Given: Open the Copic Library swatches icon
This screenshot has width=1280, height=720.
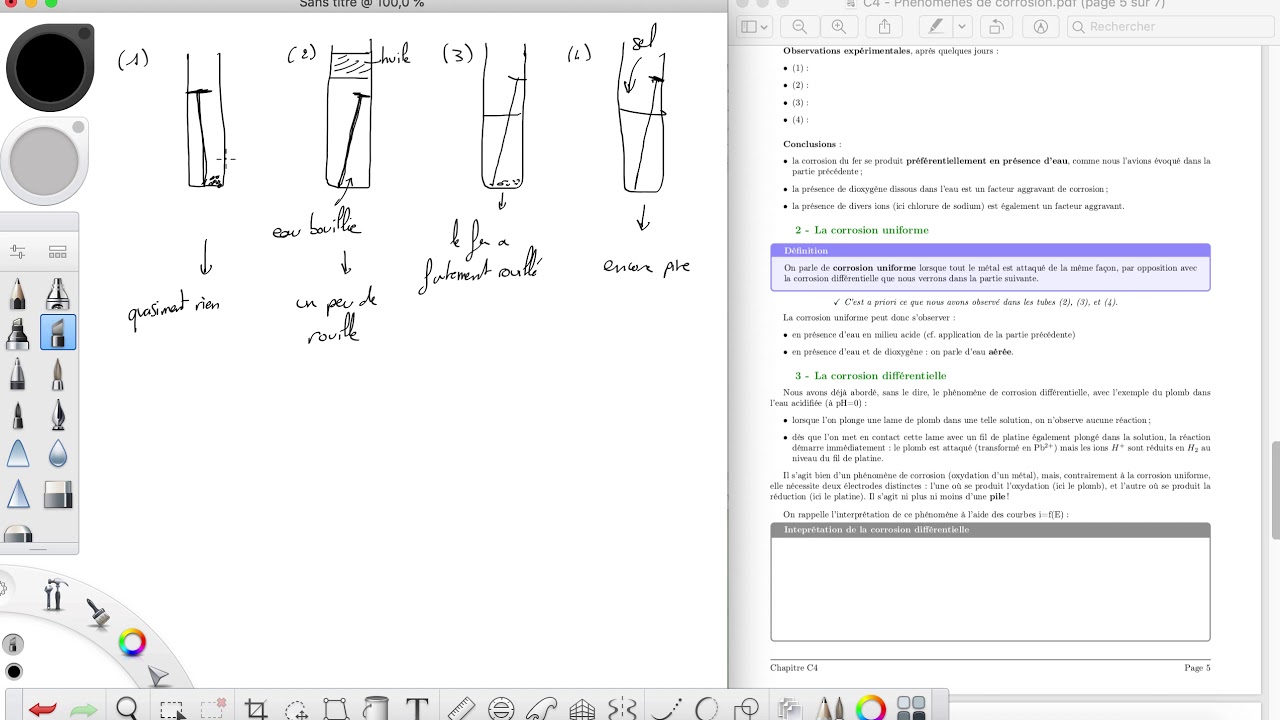Looking at the screenshot, I should pos(911,709).
